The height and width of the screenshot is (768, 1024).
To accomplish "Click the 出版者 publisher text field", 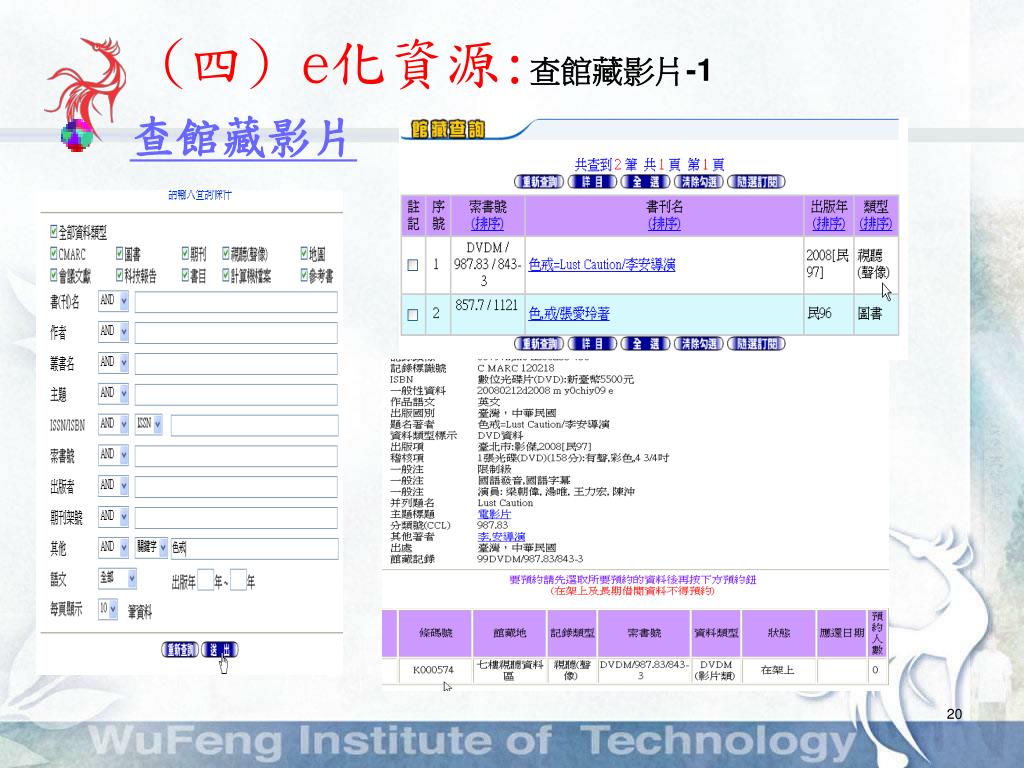I will point(236,487).
